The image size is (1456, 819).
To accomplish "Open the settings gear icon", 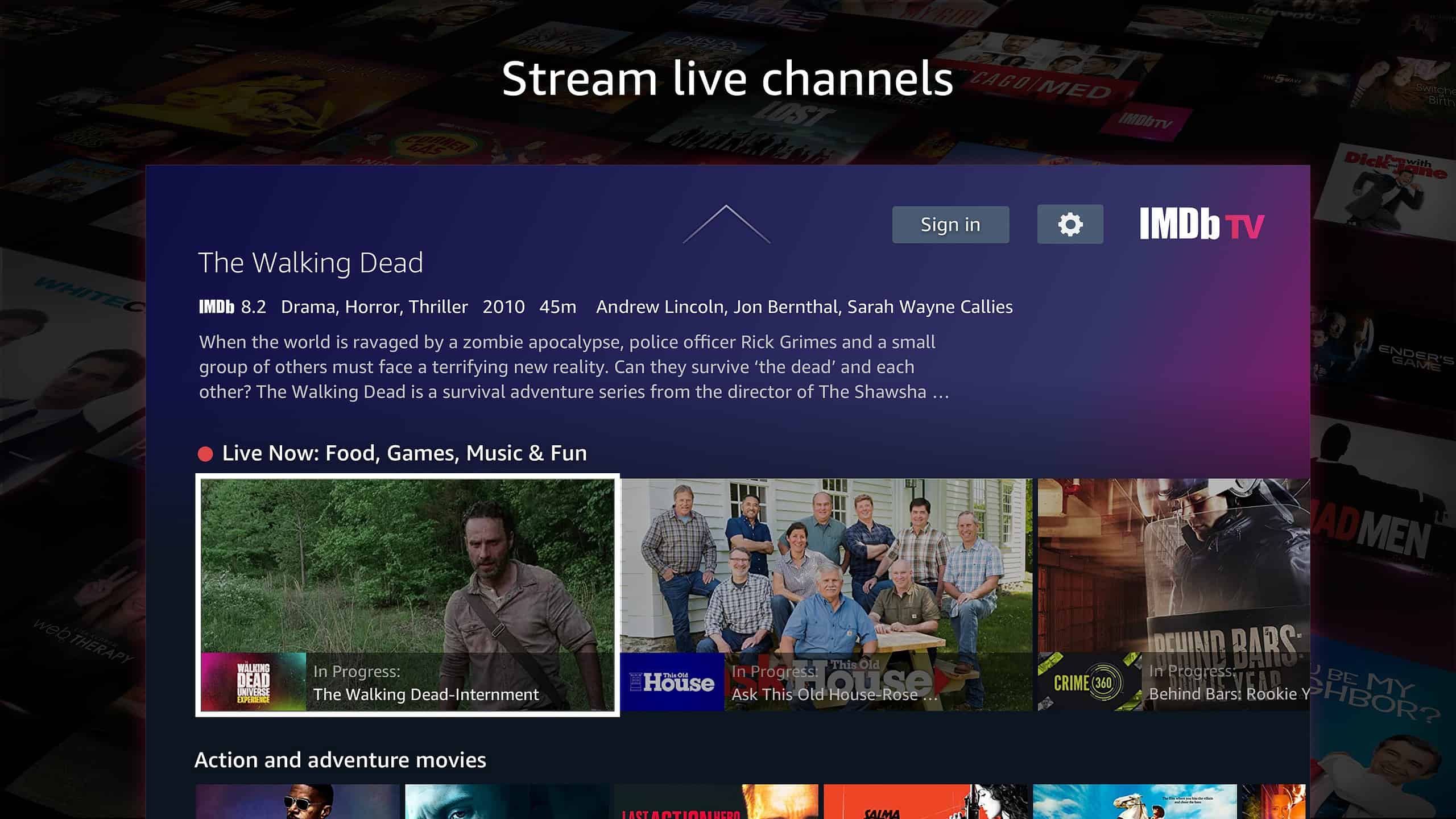I will pos(1070,224).
